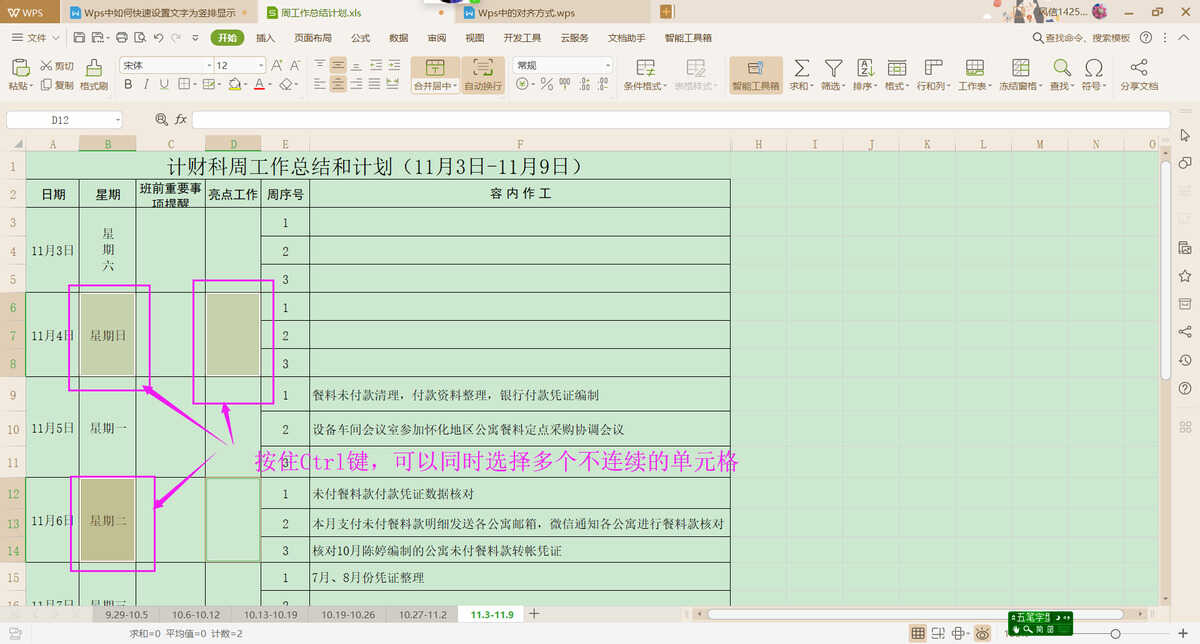Click the font color red A swatch
1200x644 pixels.
coord(258,85)
